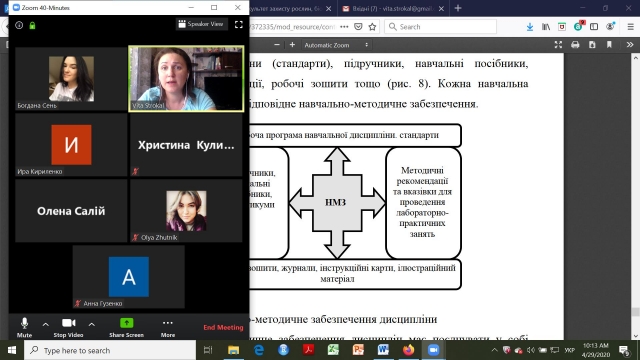This screenshot has height=360, width=640.
Task: Click Vita Strokal video thumbnail
Action: pyautogui.click(x=186, y=79)
